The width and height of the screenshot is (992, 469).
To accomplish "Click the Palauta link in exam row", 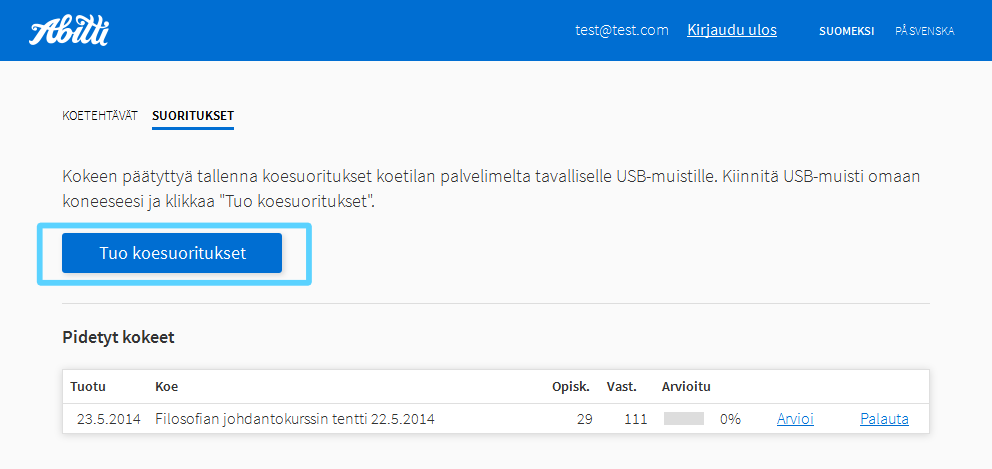I will (884, 419).
